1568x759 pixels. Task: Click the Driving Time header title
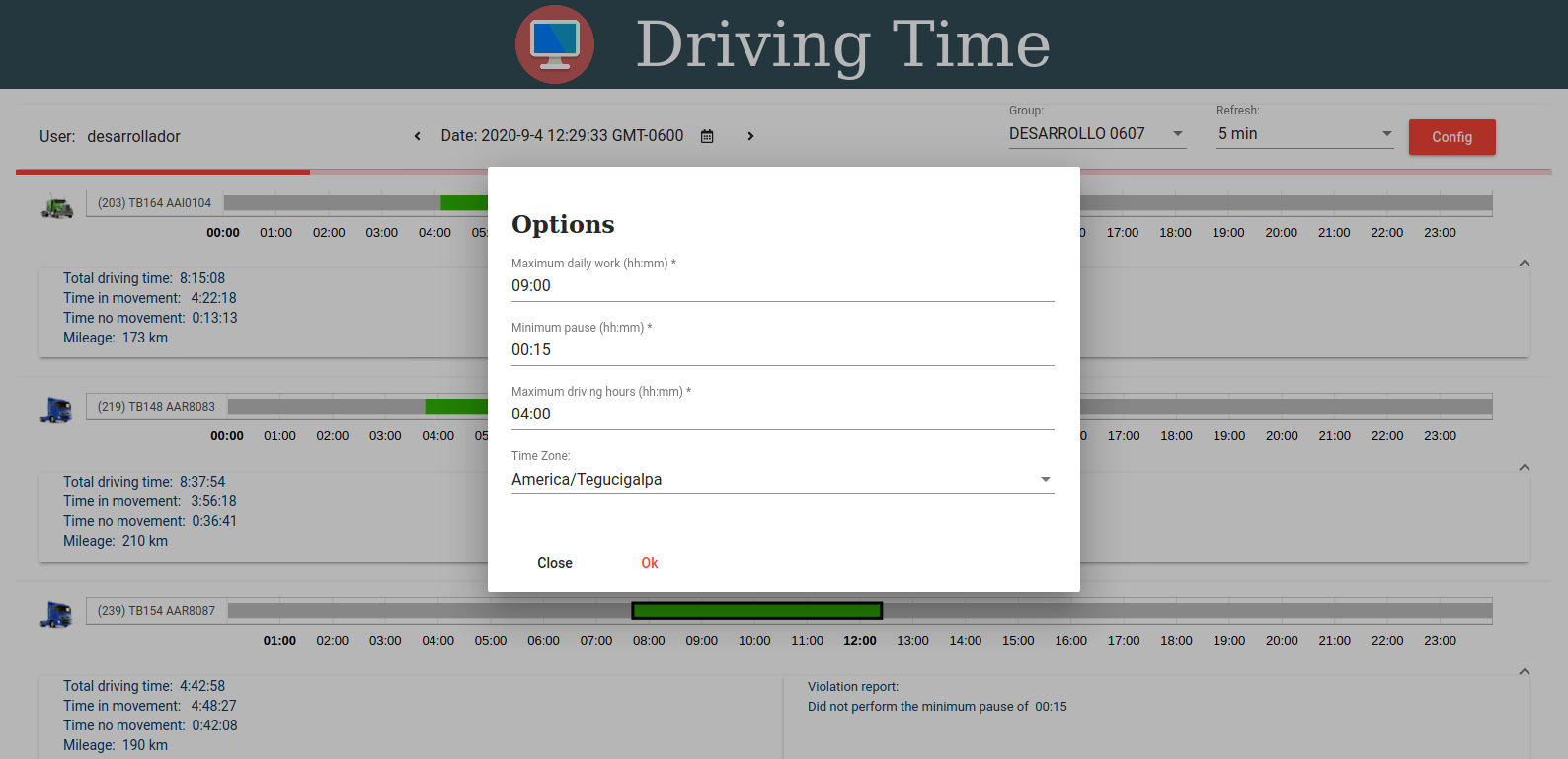[x=843, y=44]
